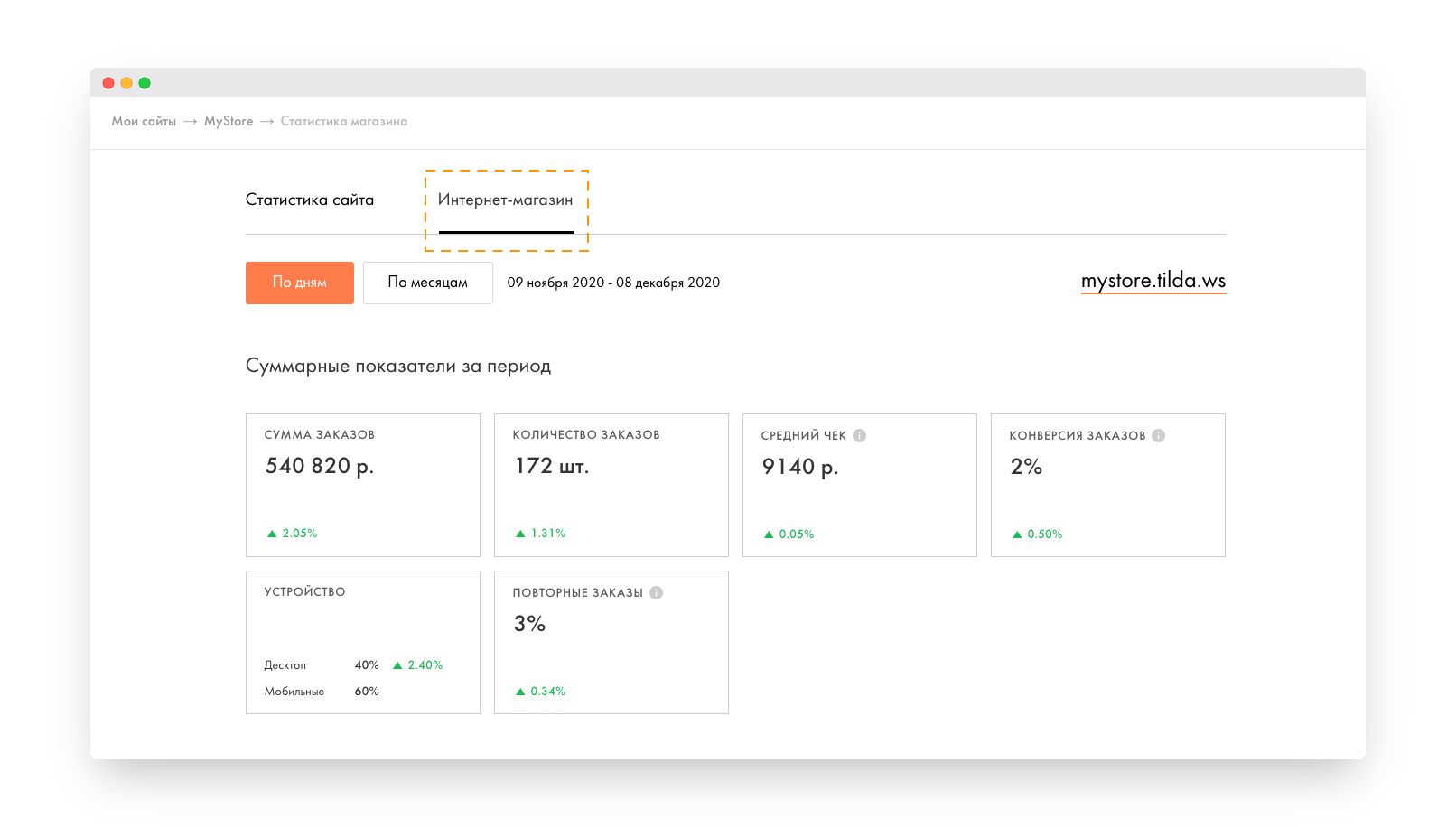
Task: Click the Мобильные device row label
Action: tap(294, 692)
